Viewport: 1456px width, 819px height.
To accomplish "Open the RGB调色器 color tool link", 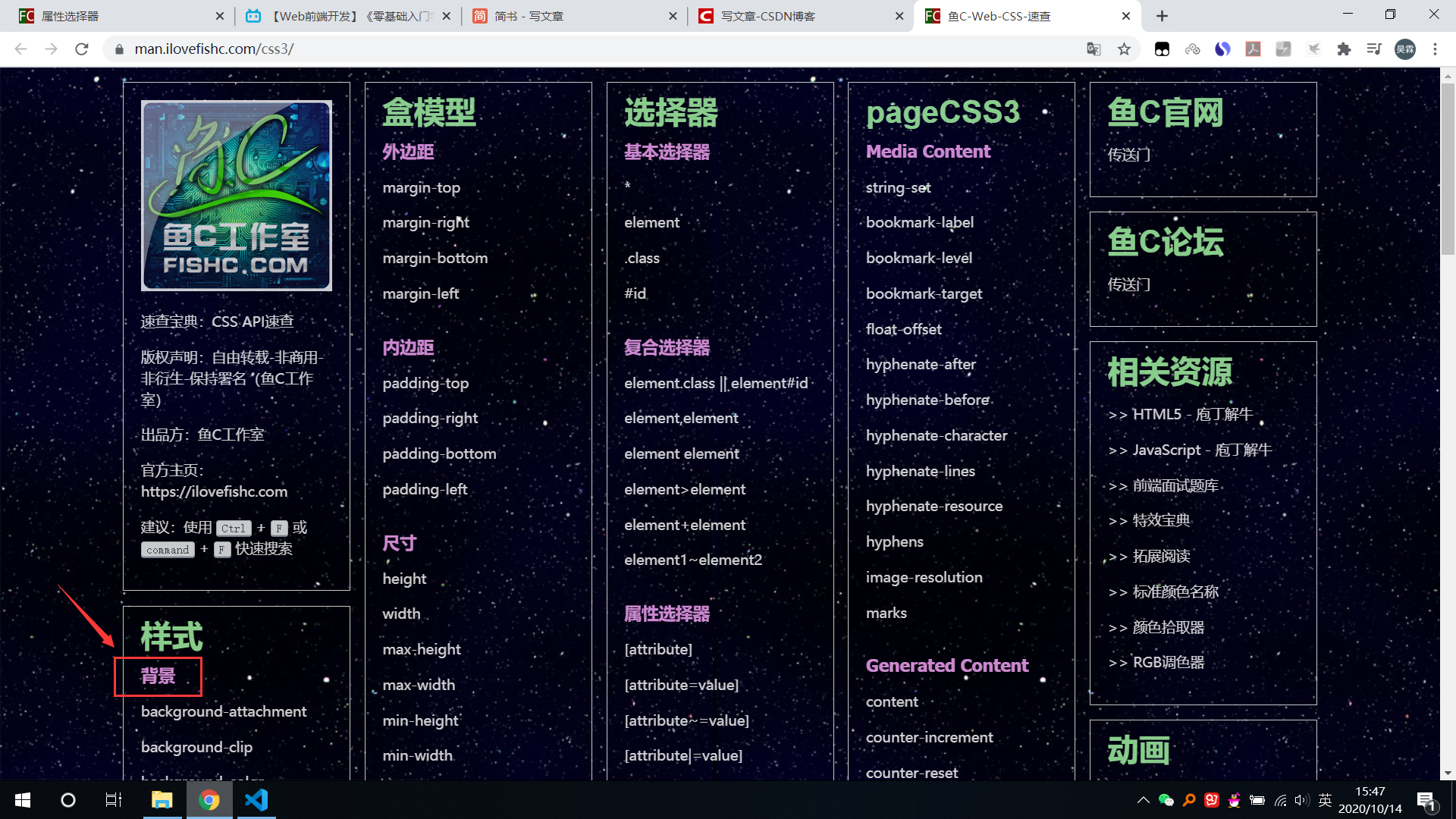I will click(x=1168, y=662).
